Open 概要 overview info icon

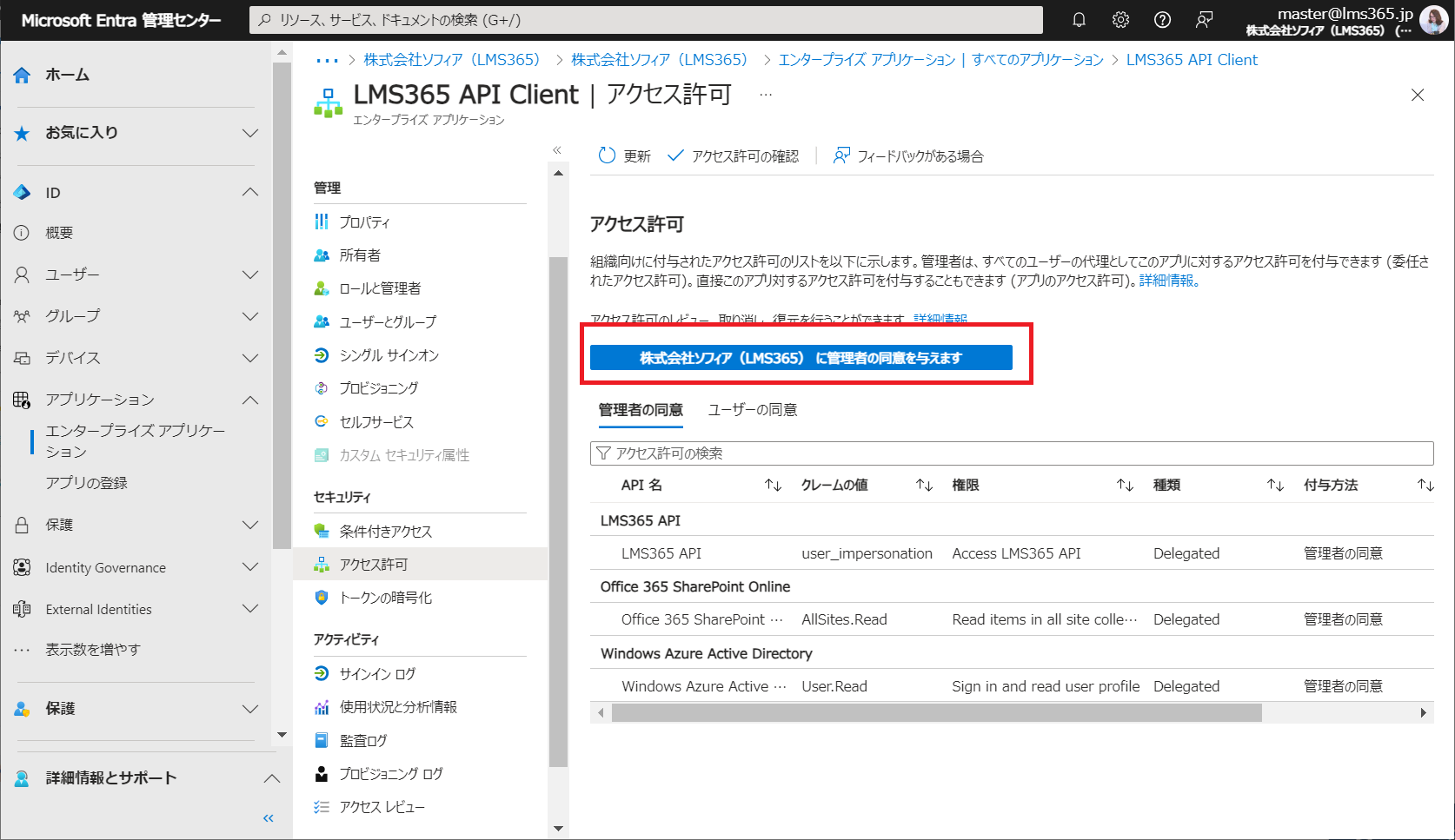22,233
